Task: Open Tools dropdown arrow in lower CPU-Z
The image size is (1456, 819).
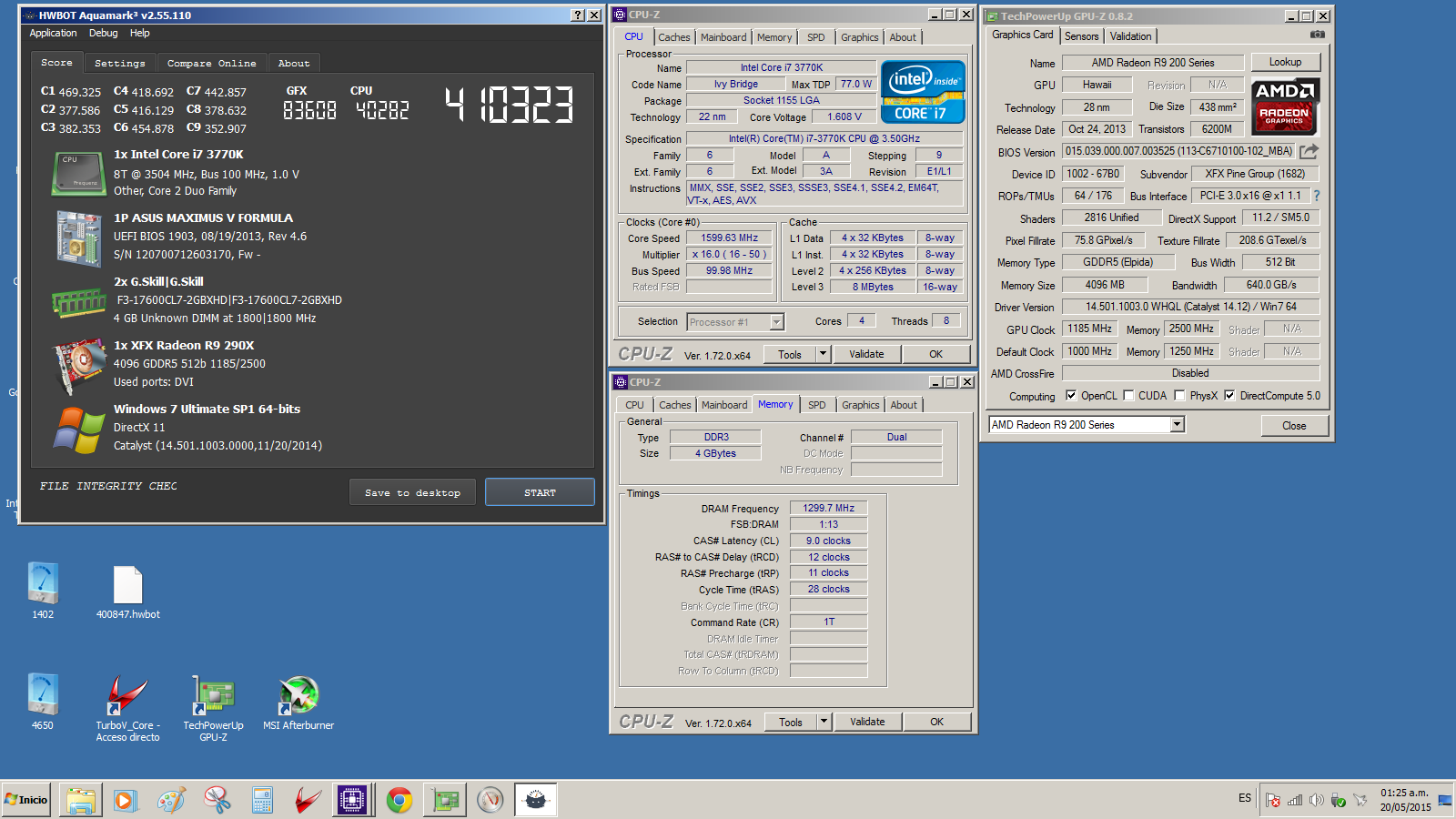Action: tap(824, 722)
